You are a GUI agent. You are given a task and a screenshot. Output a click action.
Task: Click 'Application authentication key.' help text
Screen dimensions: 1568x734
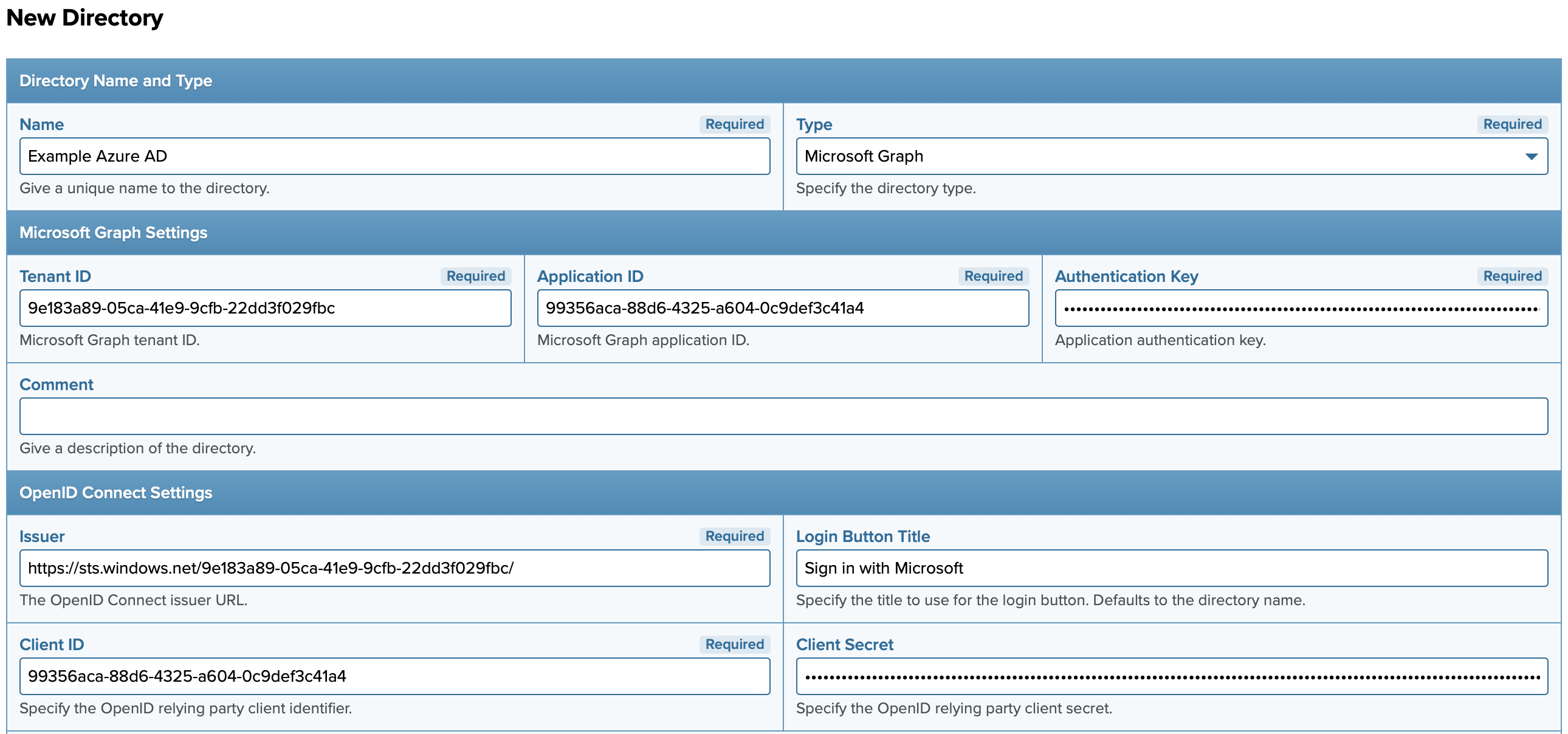(x=1160, y=340)
